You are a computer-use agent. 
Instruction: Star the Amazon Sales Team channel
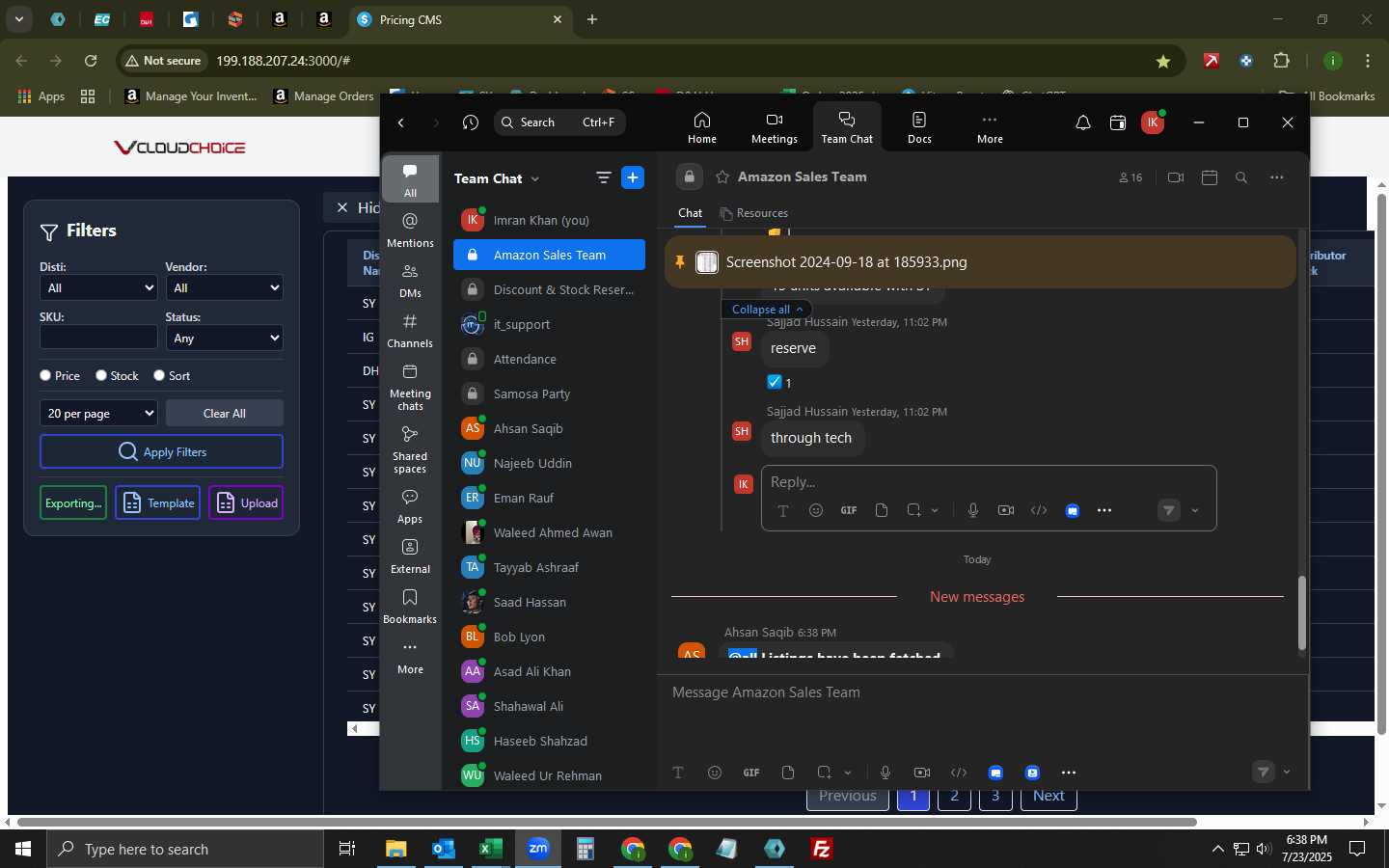[722, 177]
